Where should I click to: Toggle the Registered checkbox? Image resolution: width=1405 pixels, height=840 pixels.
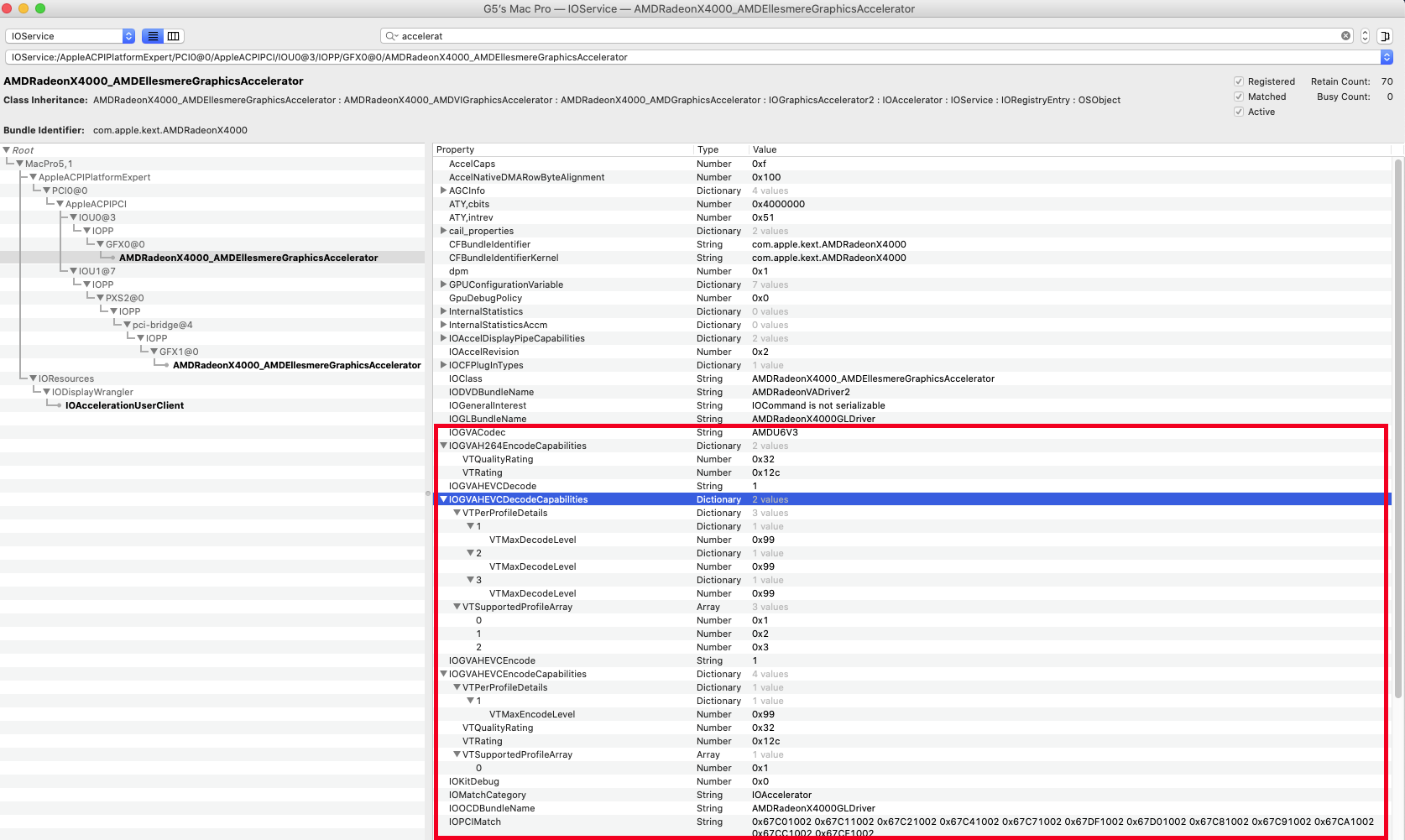[1239, 81]
